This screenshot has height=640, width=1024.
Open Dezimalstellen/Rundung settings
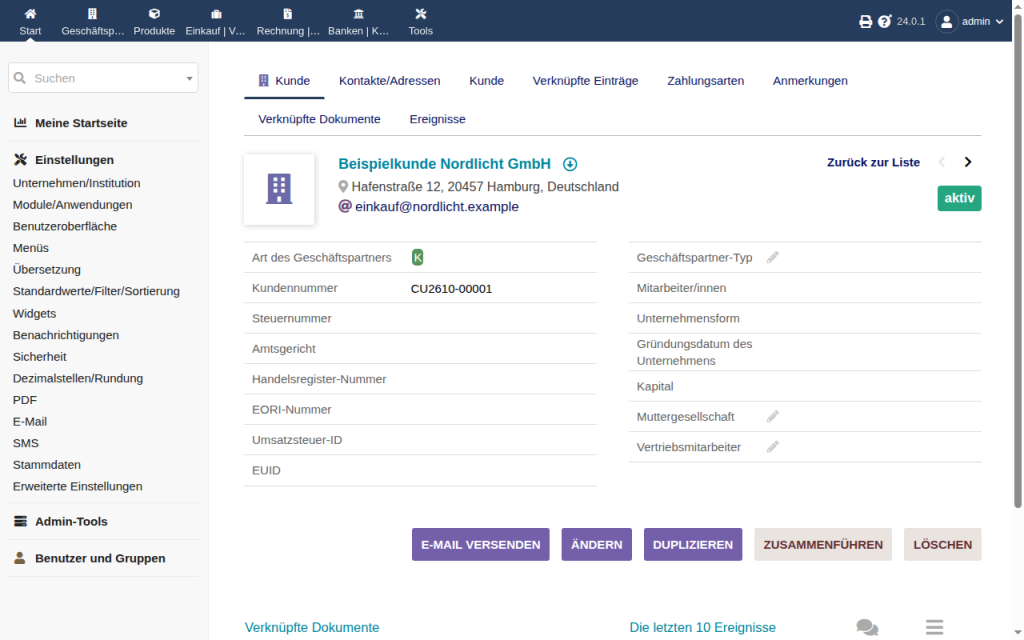click(x=78, y=378)
